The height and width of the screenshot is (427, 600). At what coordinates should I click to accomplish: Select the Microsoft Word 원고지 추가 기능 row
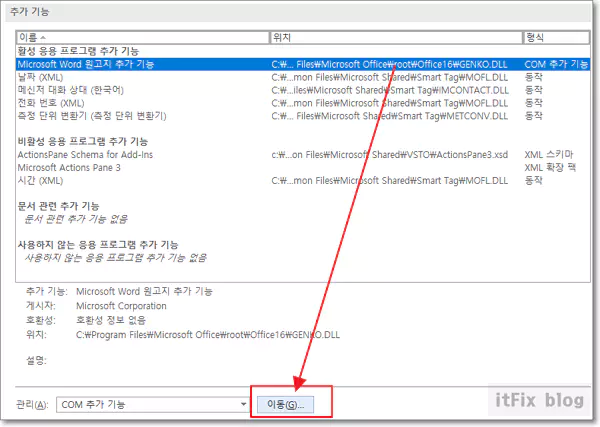click(x=303, y=64)
